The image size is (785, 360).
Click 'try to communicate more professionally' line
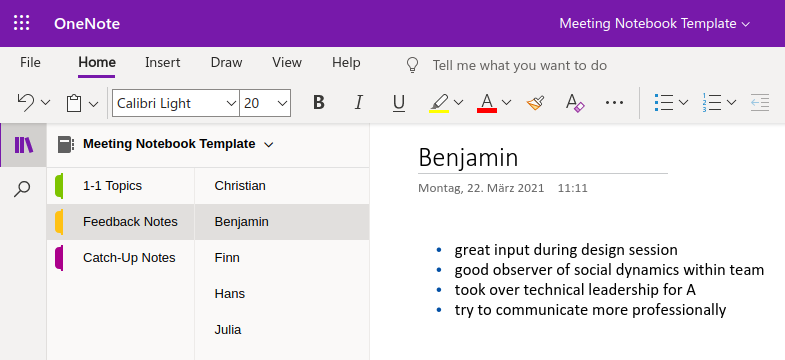click(590, 310)
